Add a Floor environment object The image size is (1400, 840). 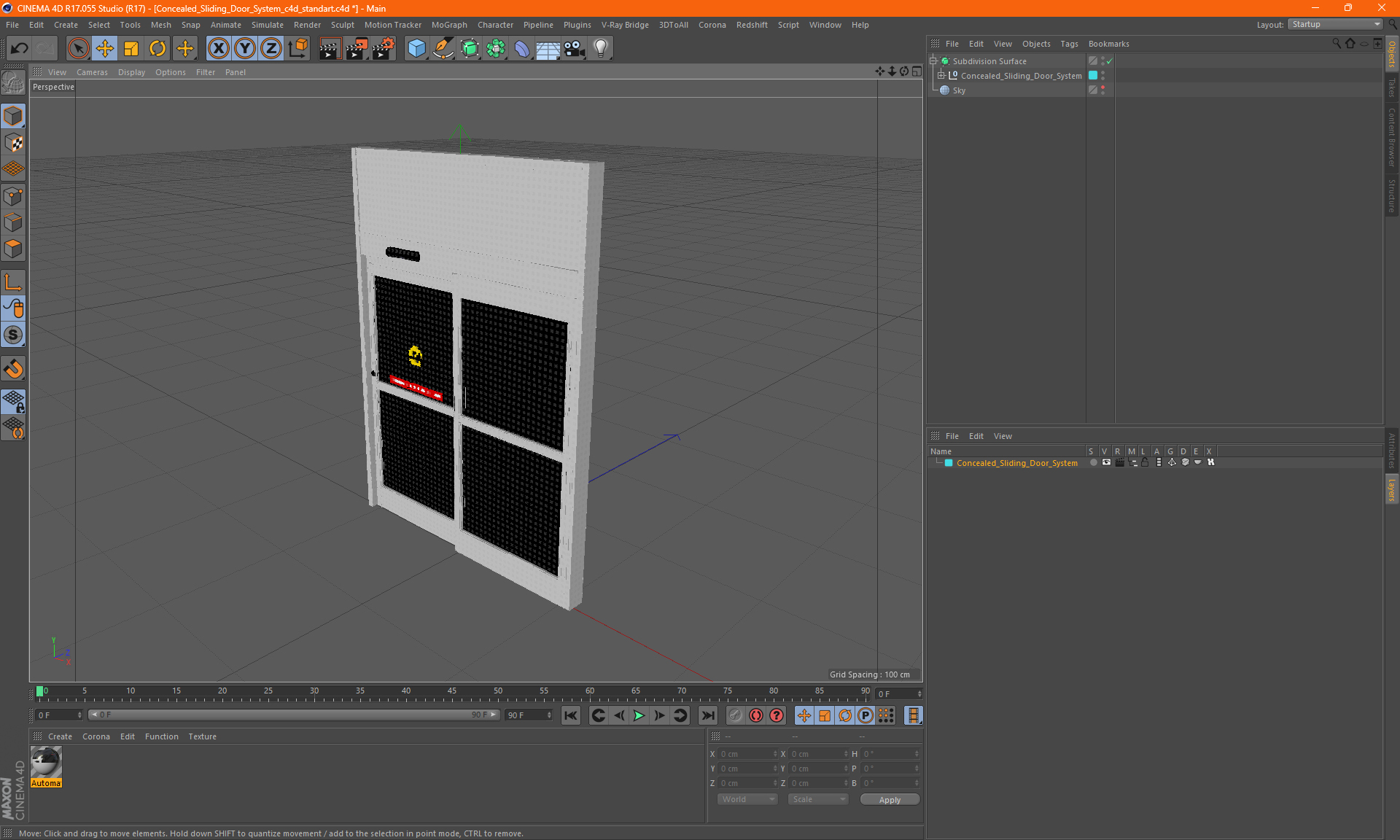click(x=548, y=48)
